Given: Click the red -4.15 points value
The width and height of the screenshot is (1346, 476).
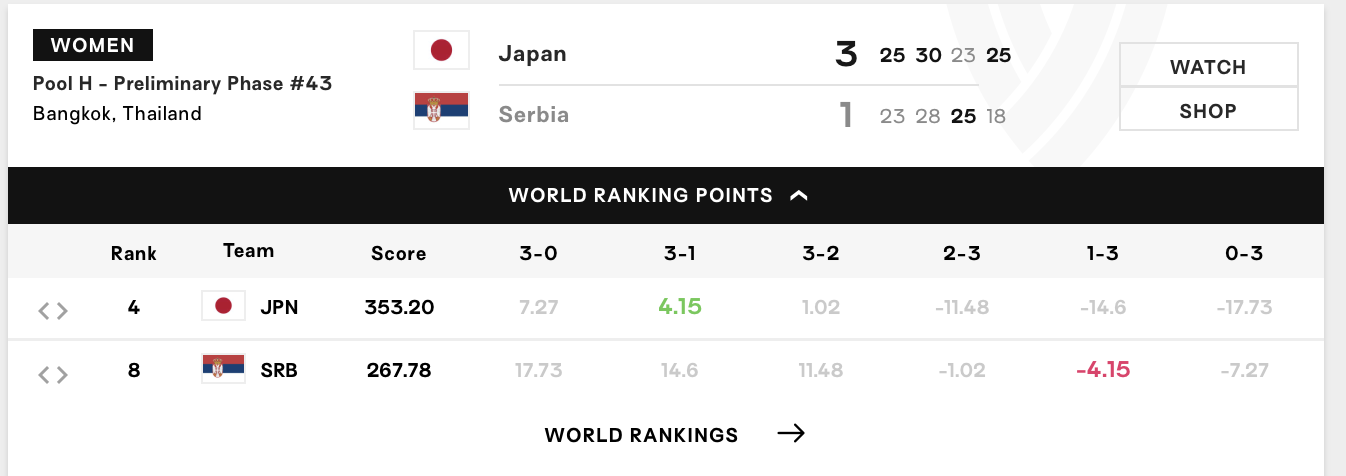Looking at the screenshot, I should [1102, 369].
